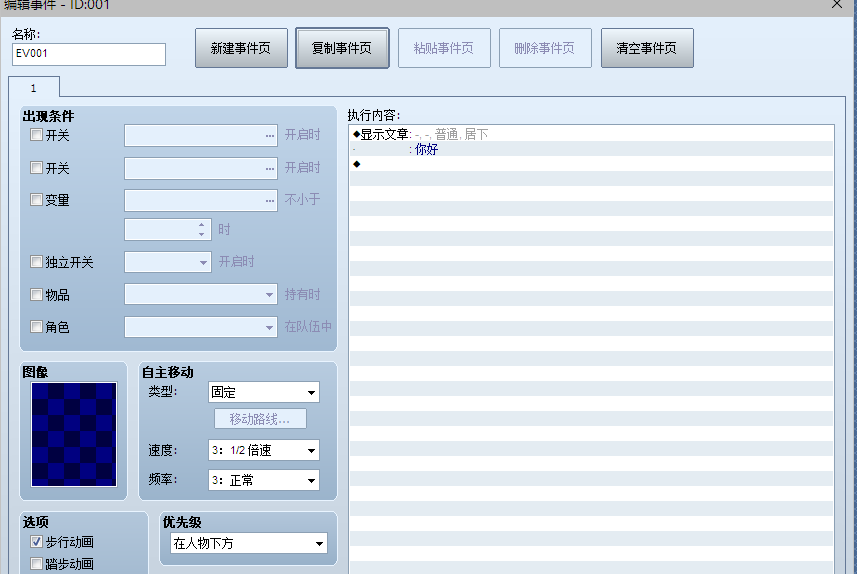Click the 清空事件页 button
857x574 pixels.
(x=647, y=48)
